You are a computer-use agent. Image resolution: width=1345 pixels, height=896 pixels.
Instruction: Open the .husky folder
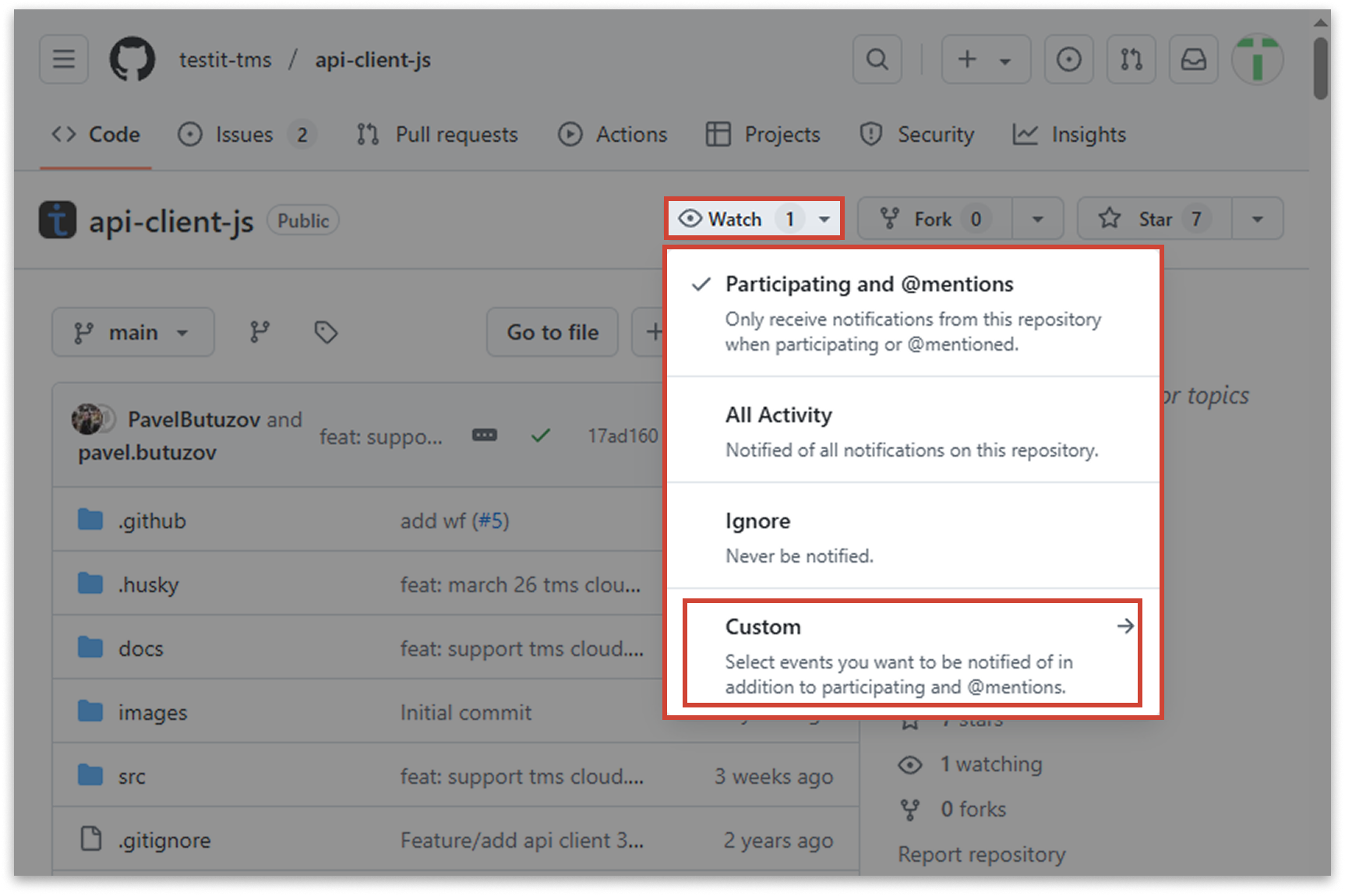pos(148,584)
